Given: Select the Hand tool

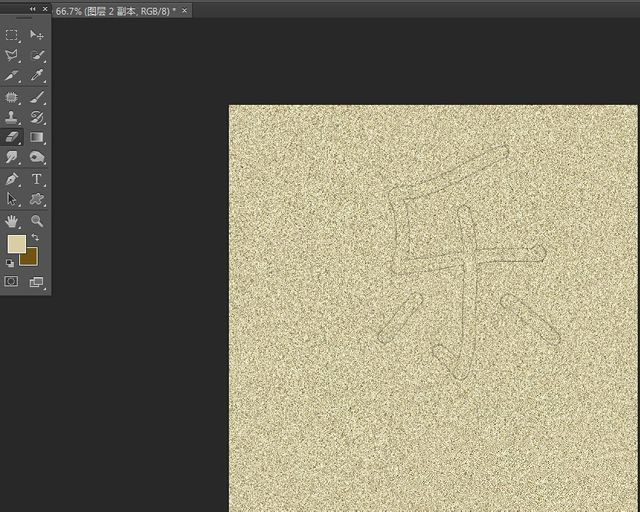Looking at the screenshot, I should click(x=11, y=221).
